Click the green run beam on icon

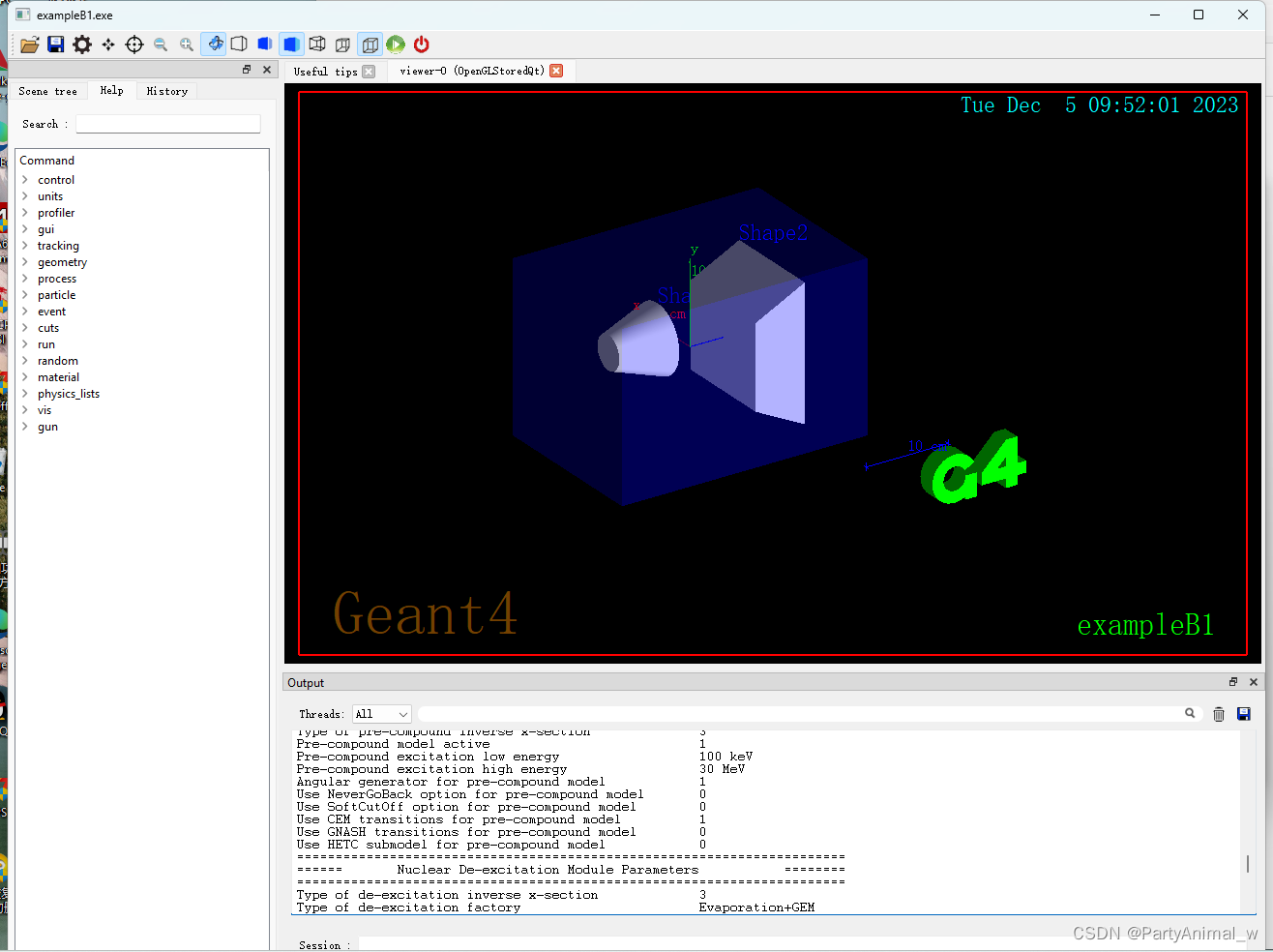[396, 44]
